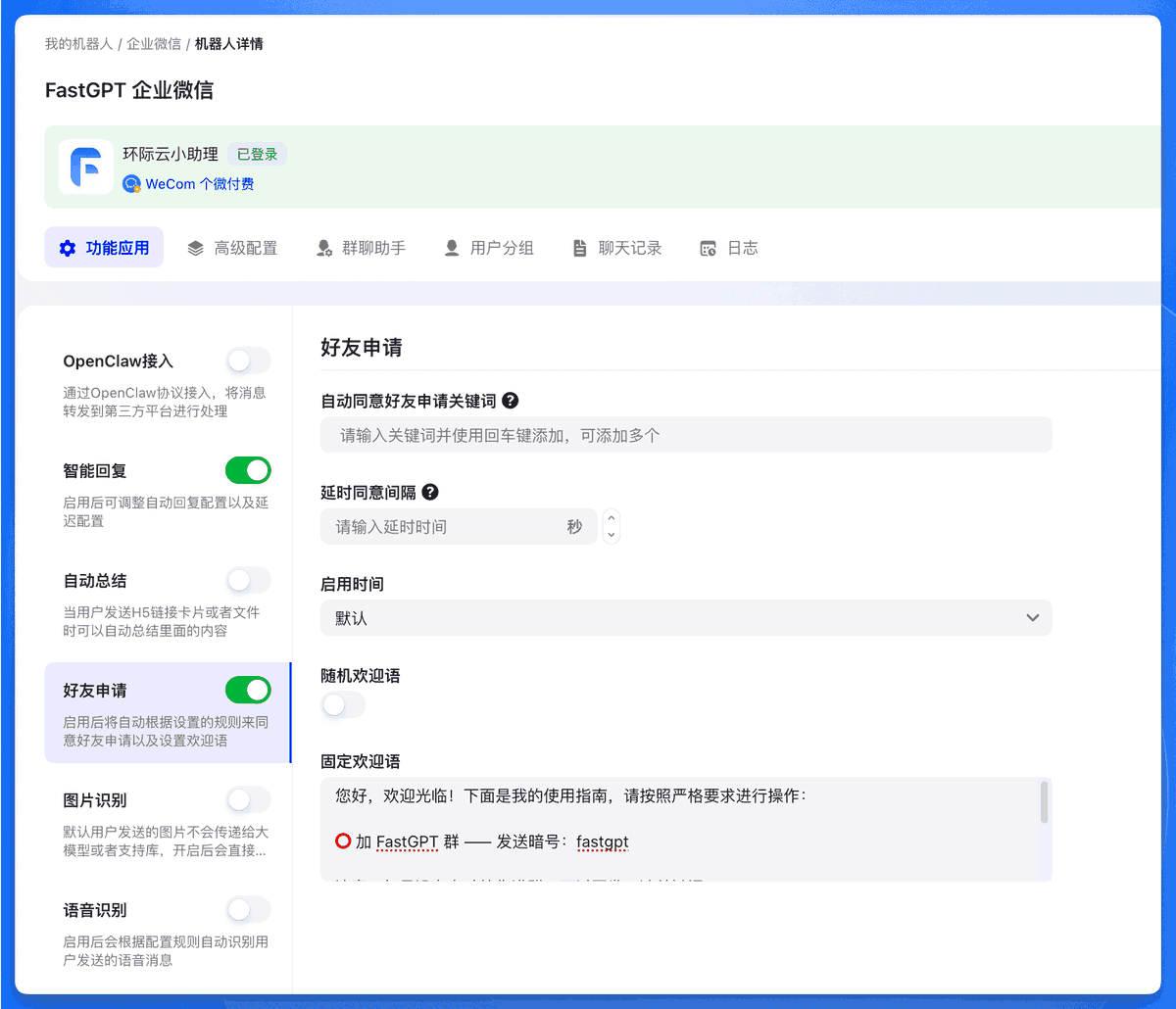Screen dimensions: 1176x1009
Task: Click the keyword input for auto-approve friend requests
Action: (686, 435)
